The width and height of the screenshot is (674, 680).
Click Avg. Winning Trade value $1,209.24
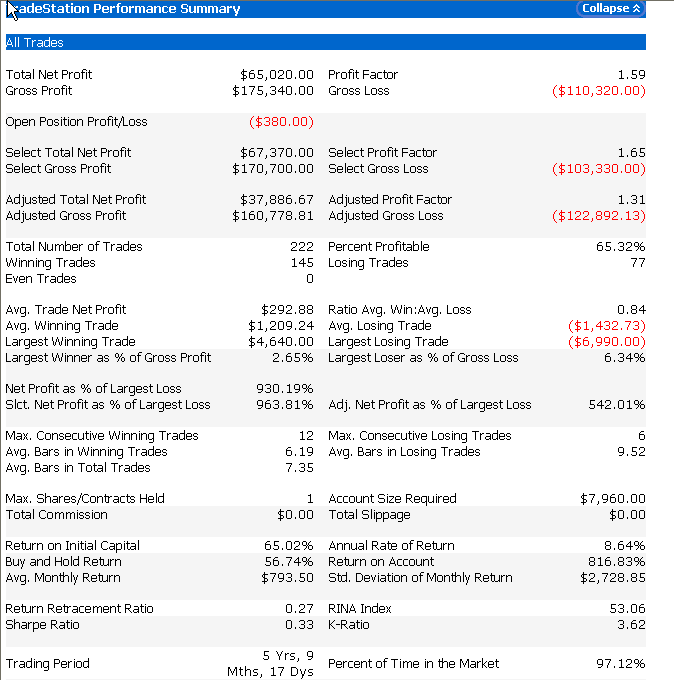[x=281, y=326]
